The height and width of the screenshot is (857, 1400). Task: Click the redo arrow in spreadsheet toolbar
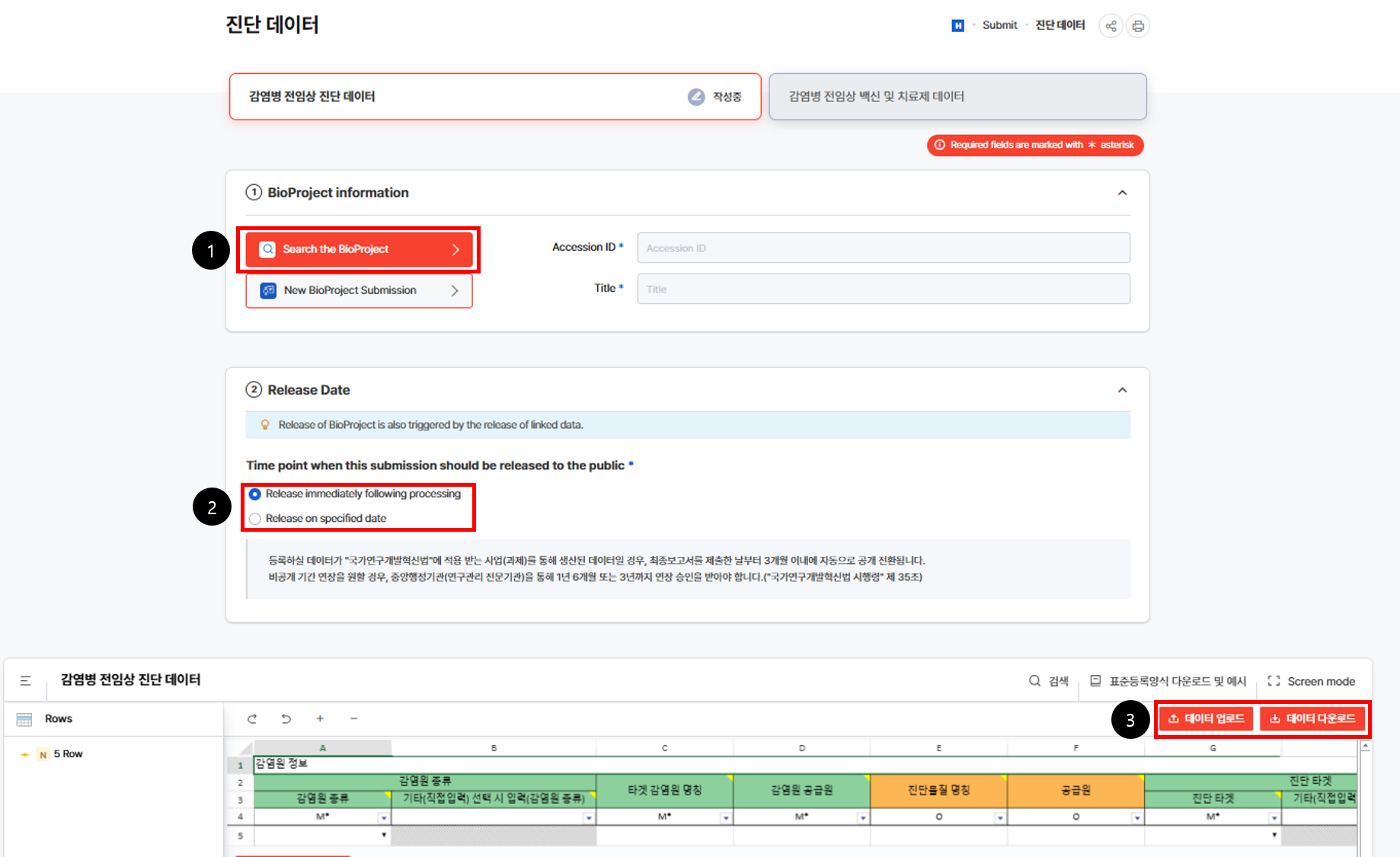click(252, 718)
